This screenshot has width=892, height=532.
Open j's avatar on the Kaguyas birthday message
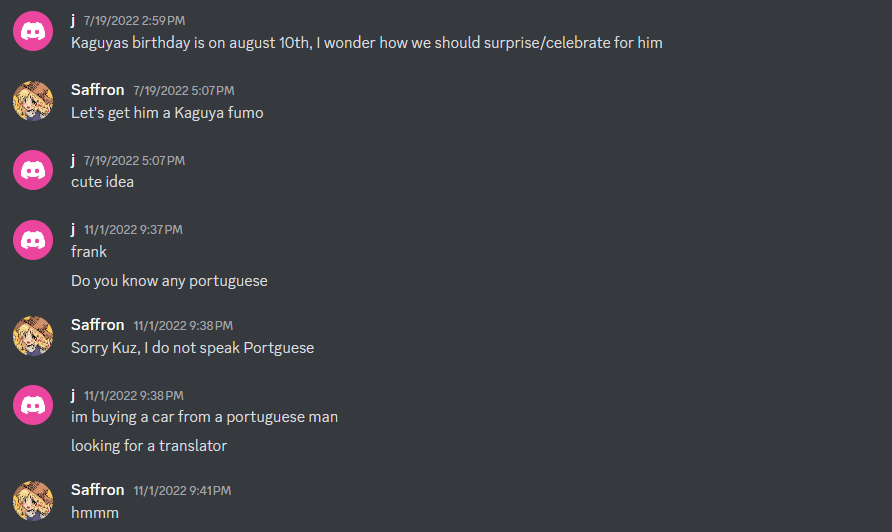pyautogui.click(x=33, y=31)
